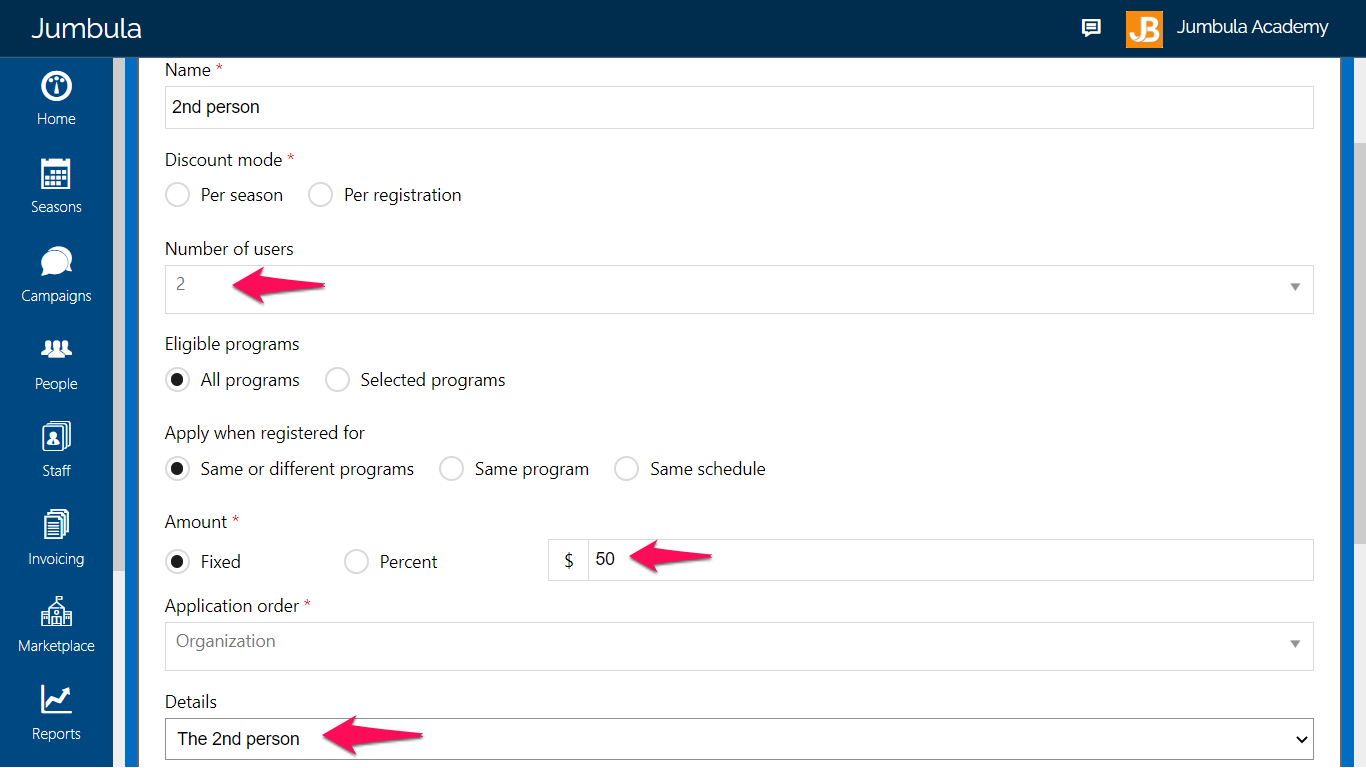Open the Home dashboard icon
The width and height of the screenshot is (1366, 768).
(x=56, y=86)
